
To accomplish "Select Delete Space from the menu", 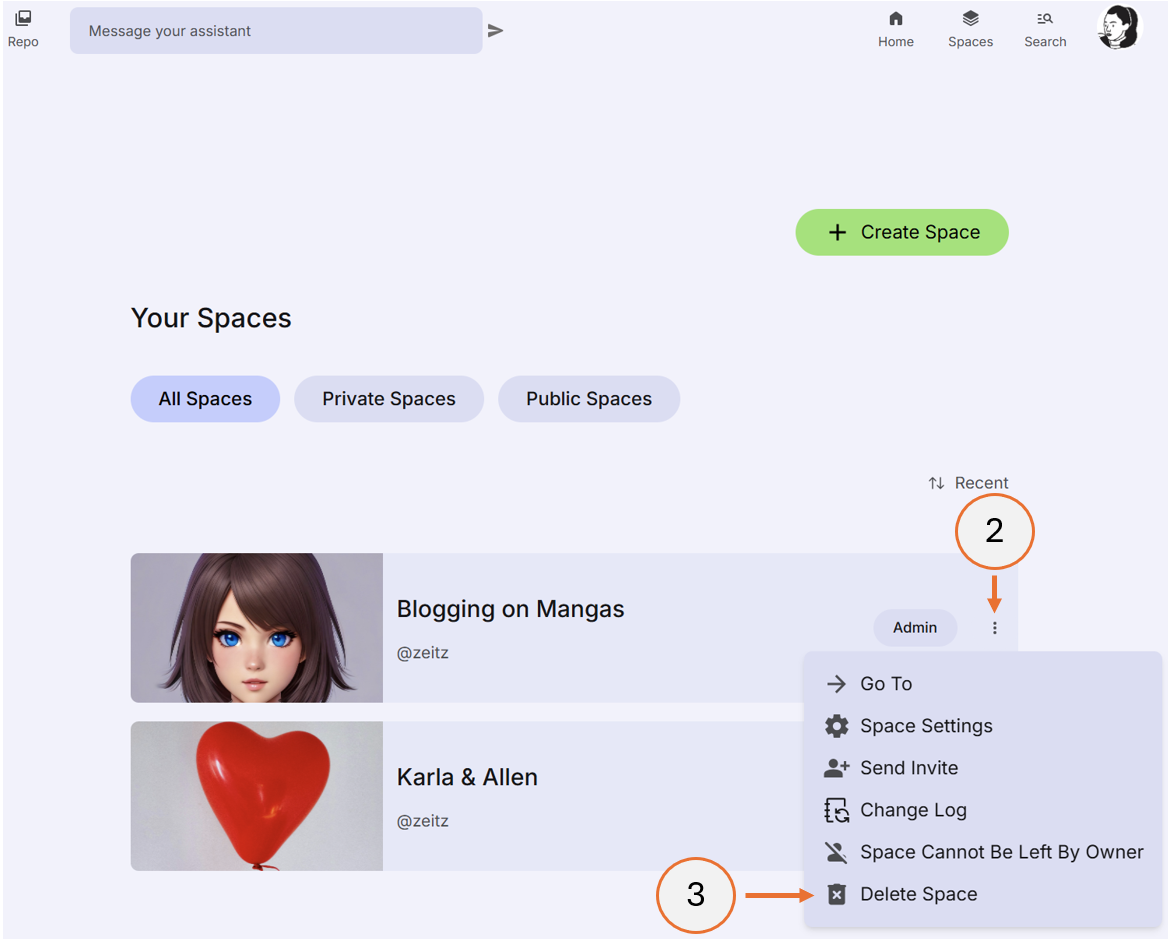I will (918, 894).
